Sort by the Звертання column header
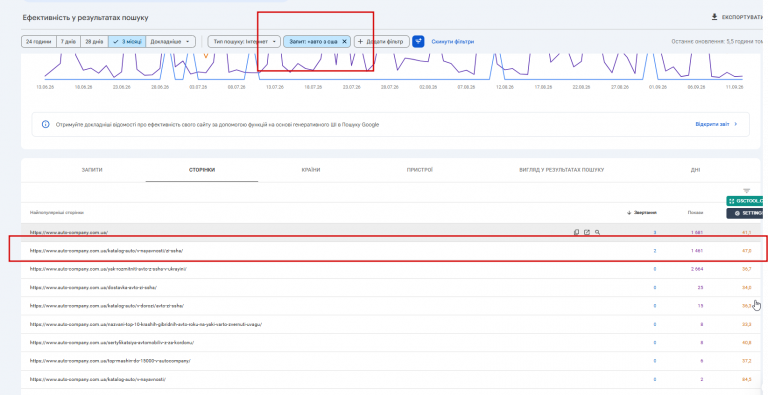Viewport: 768px width, 395px height. 645,213
